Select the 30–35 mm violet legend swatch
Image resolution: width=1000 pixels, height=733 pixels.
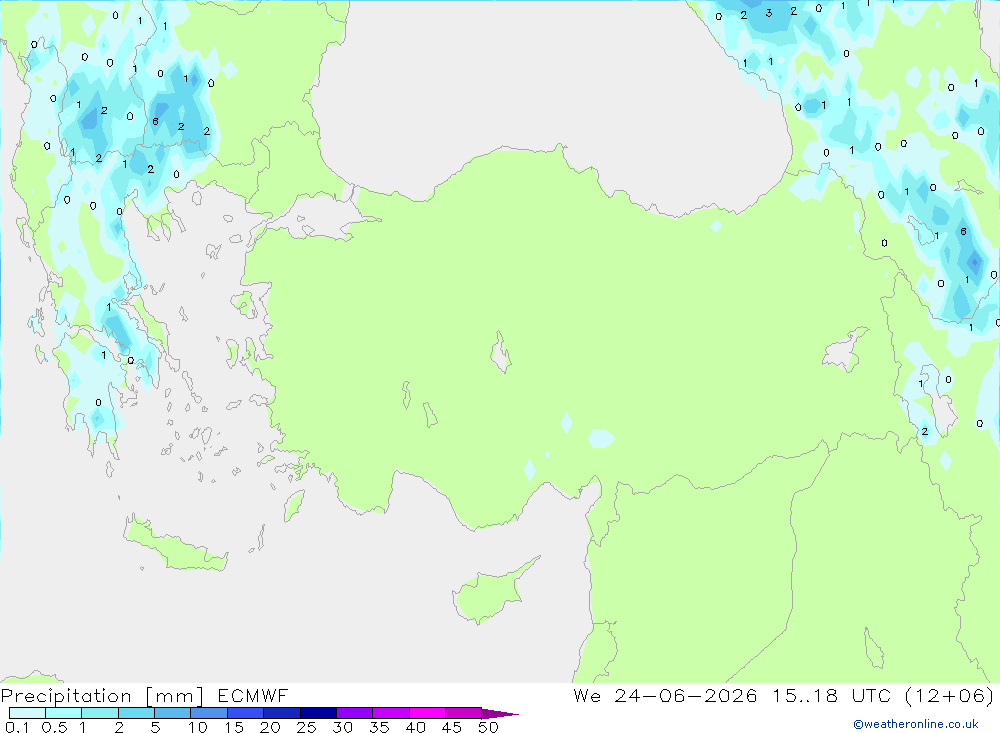(354, 713)
